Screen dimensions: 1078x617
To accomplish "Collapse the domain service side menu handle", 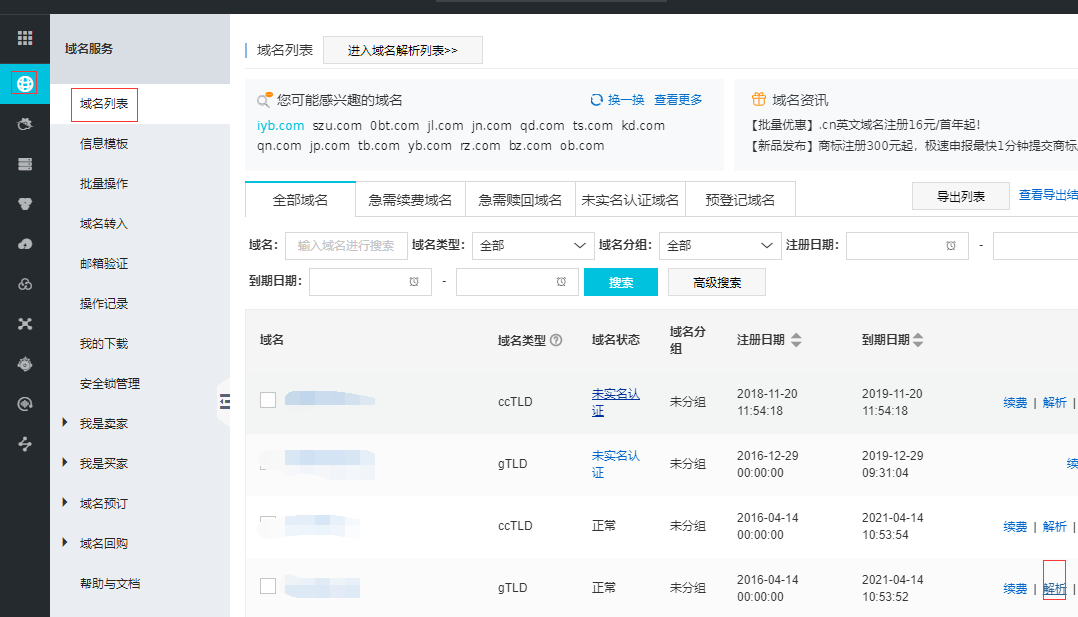I will coord(224,402).
